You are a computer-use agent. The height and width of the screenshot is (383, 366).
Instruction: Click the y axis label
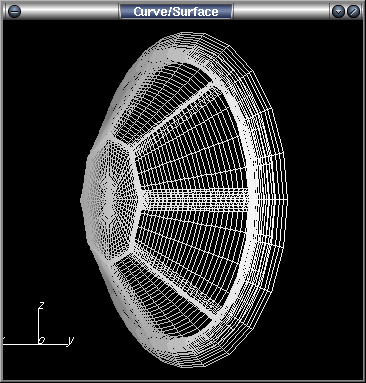[70, 340]
